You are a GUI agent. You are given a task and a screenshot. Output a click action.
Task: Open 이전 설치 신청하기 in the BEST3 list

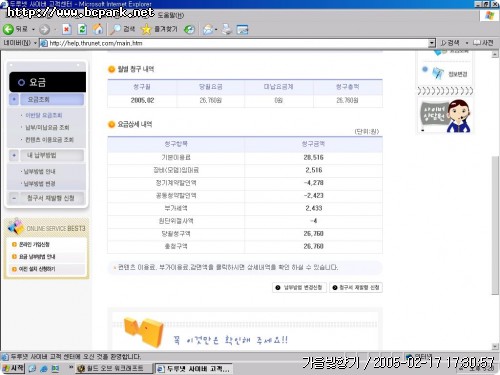[37, 269]
